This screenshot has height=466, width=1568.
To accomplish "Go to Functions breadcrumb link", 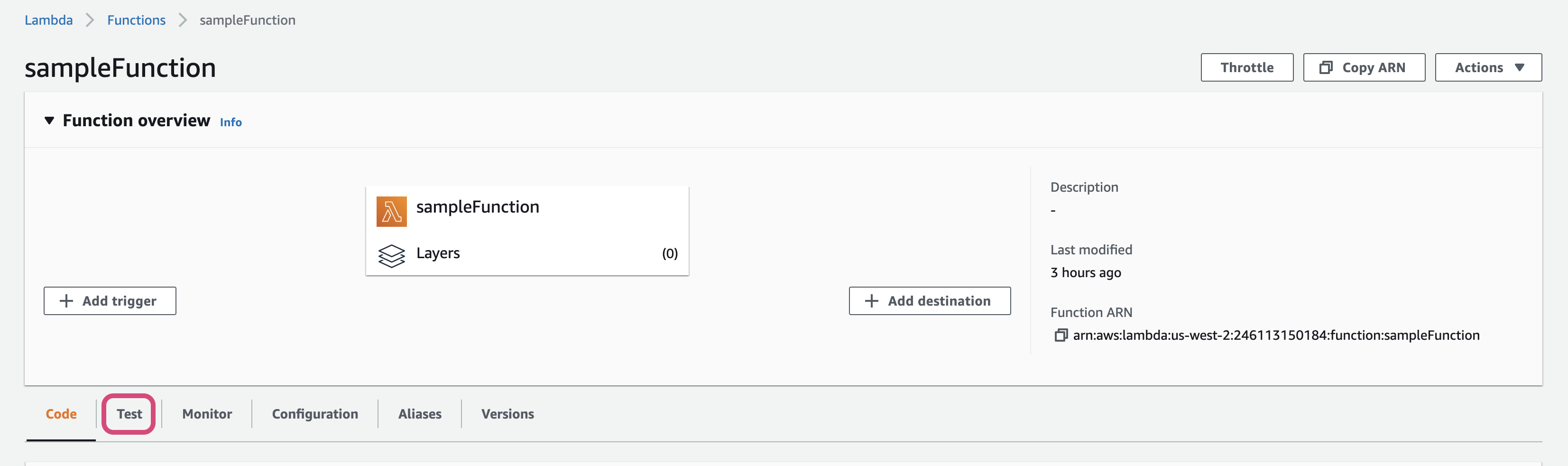I will point(136,20).
